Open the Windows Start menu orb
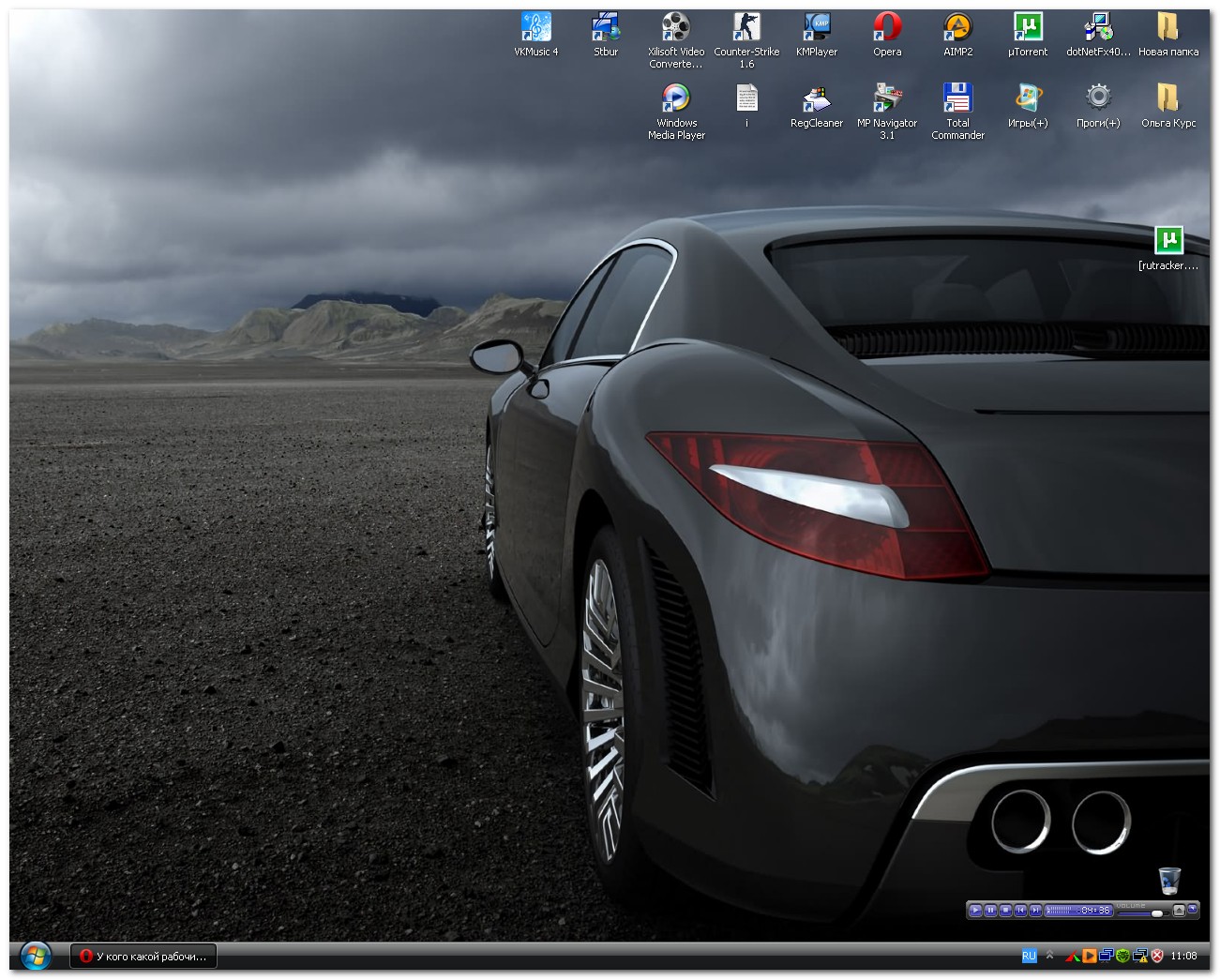The height and width of the screenshot is (980, 1220). click(36, 956)
